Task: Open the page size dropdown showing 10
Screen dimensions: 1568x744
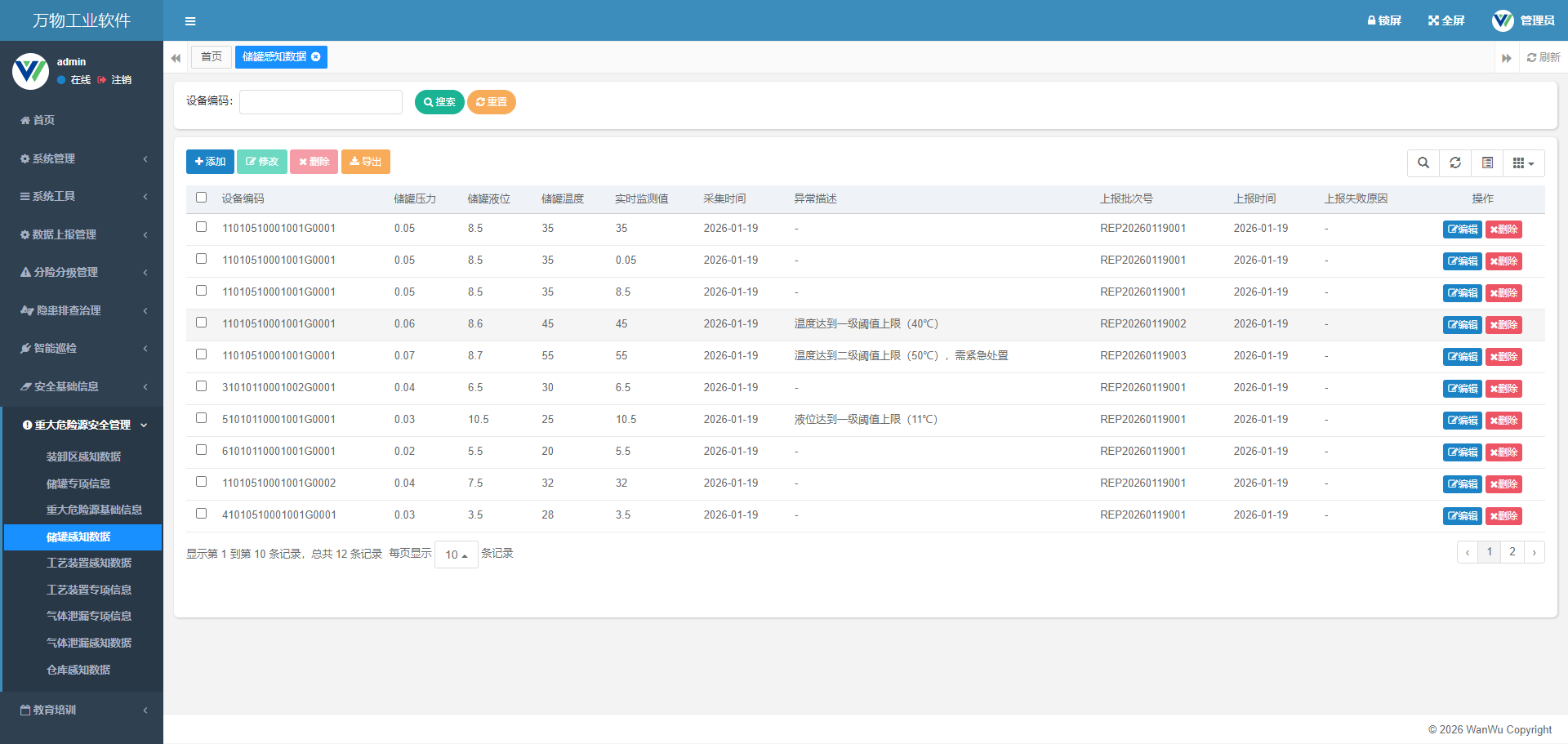Action: (456, 555)
